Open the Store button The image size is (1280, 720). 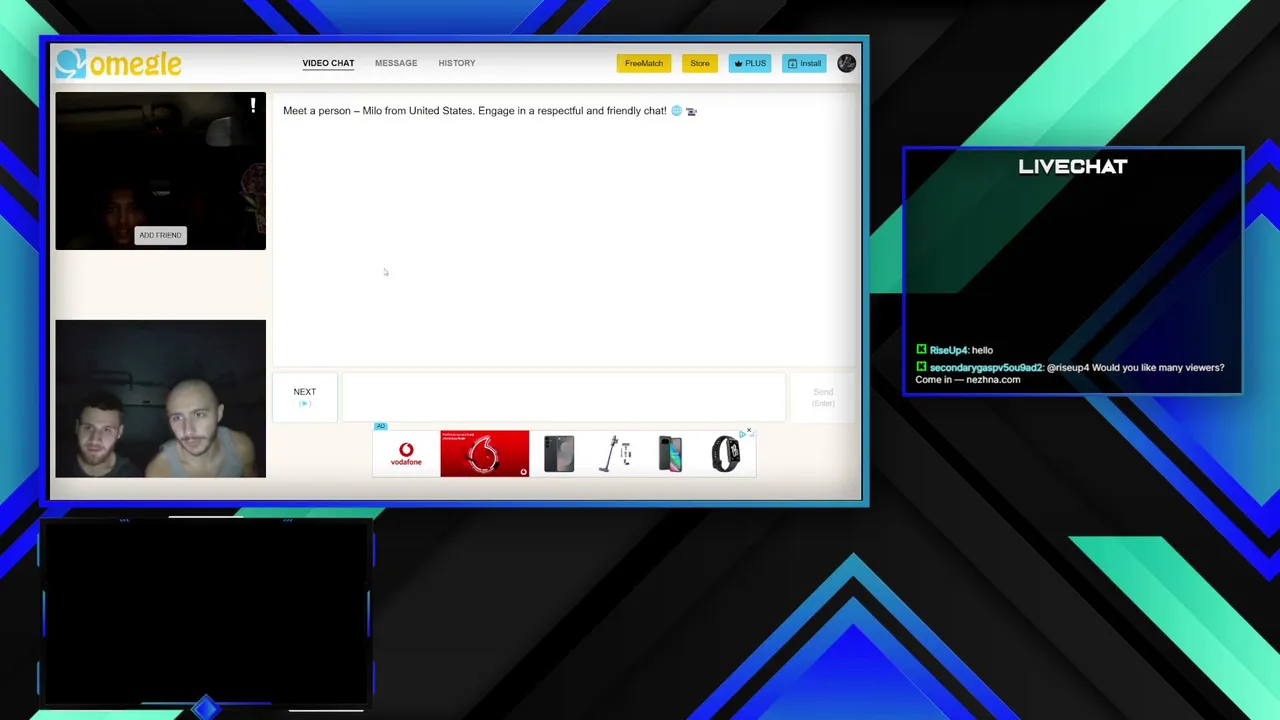point(700,63)
